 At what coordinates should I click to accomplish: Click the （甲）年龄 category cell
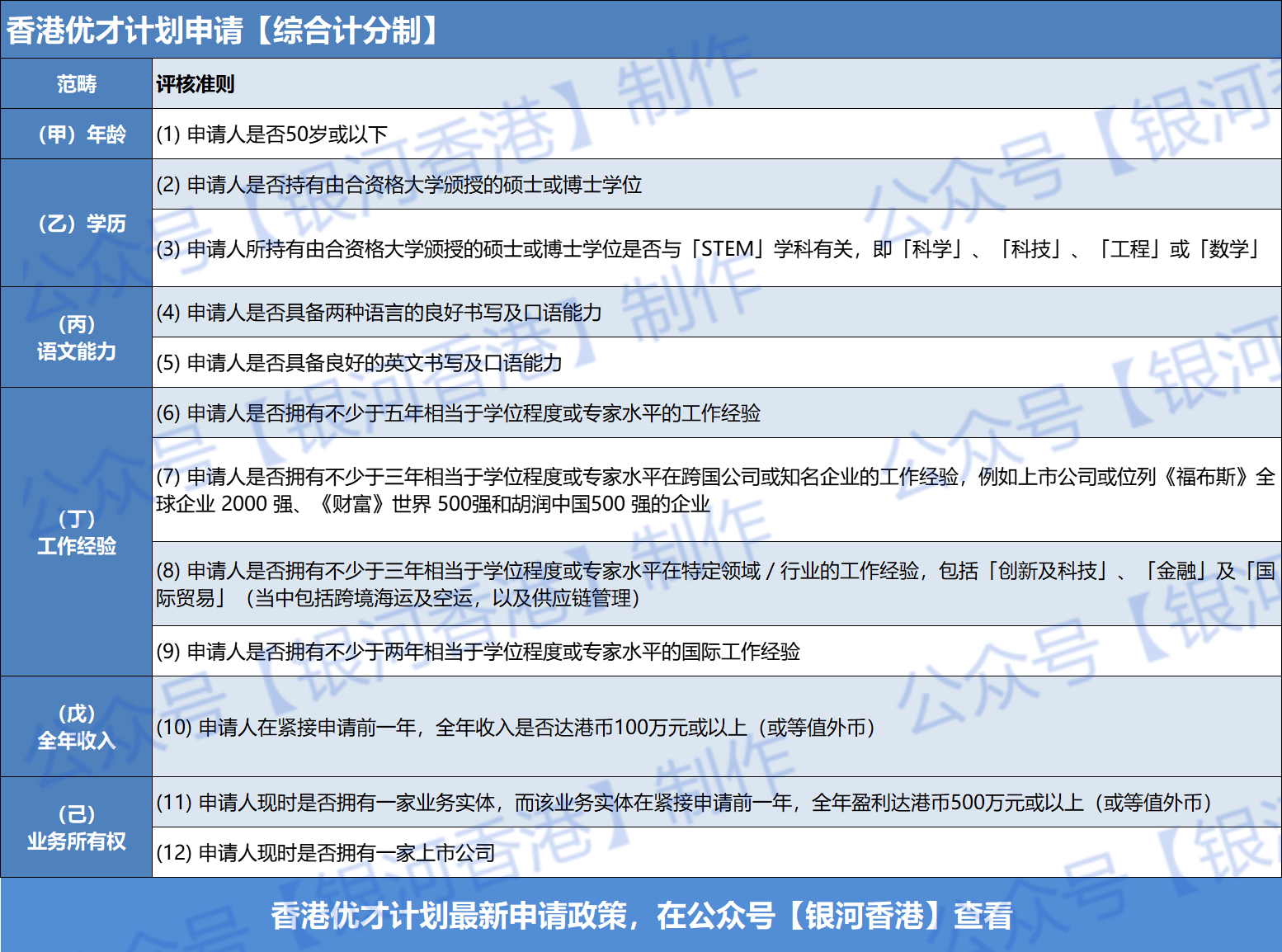(x=76, y=132)
